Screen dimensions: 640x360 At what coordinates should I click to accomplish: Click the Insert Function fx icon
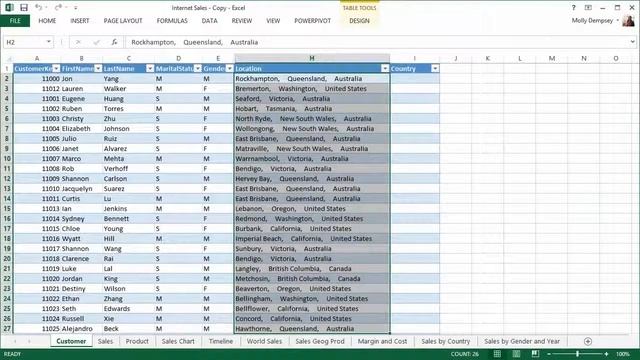(114, 42)
